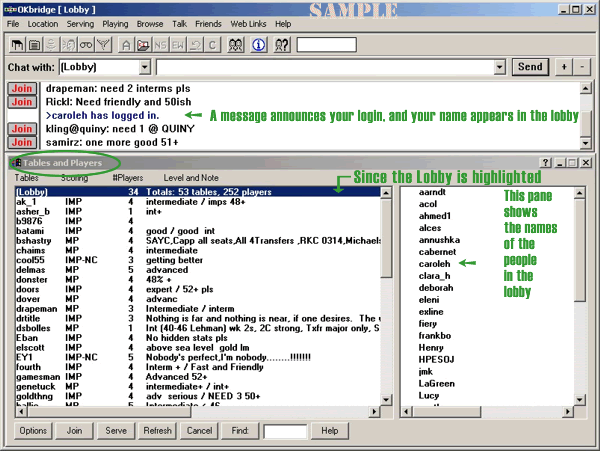Sort by Level and Note column header
Screen dimensions: 600x451
click(191, 178)
